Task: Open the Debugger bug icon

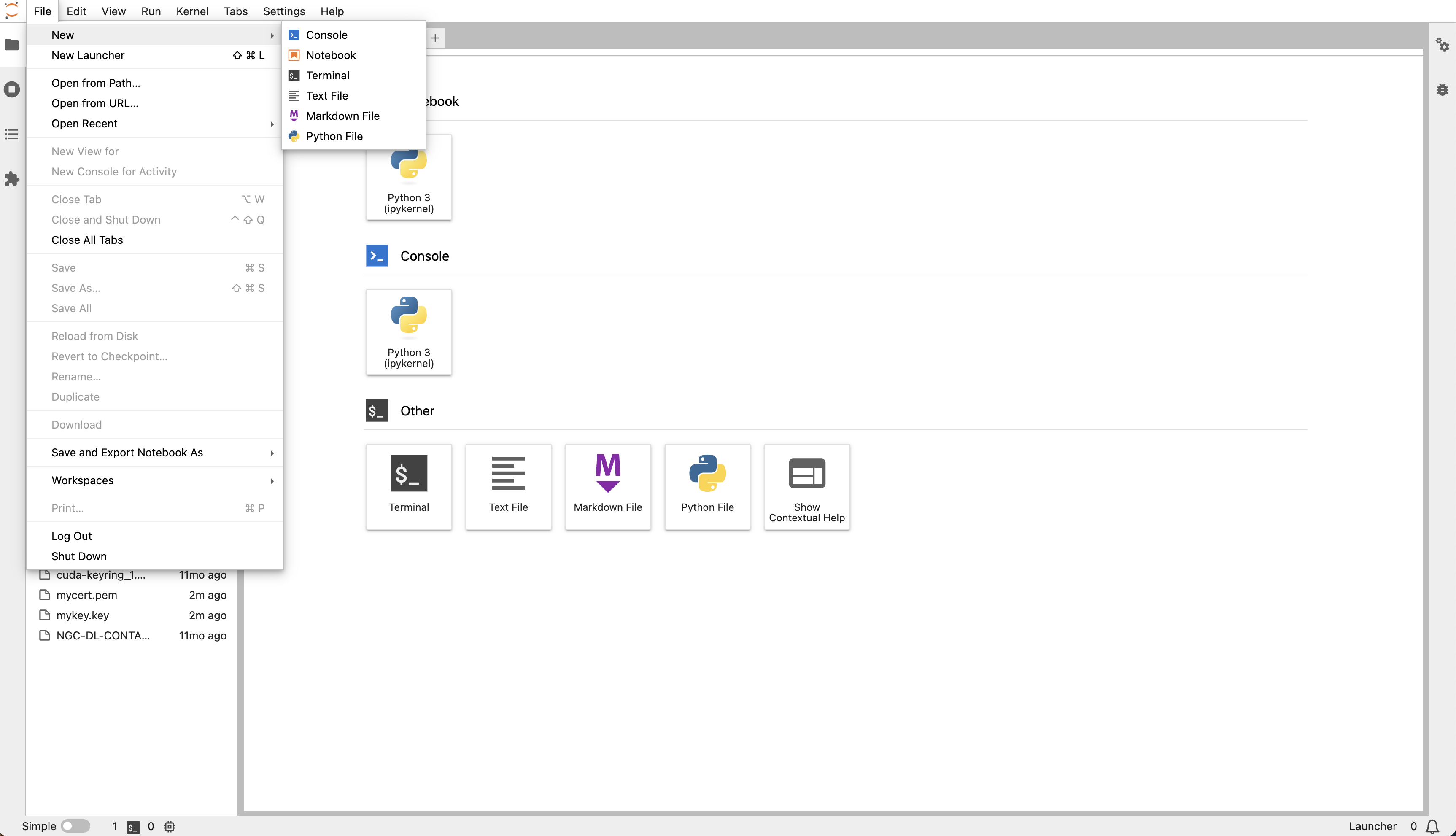Action: pos(1442,89)
